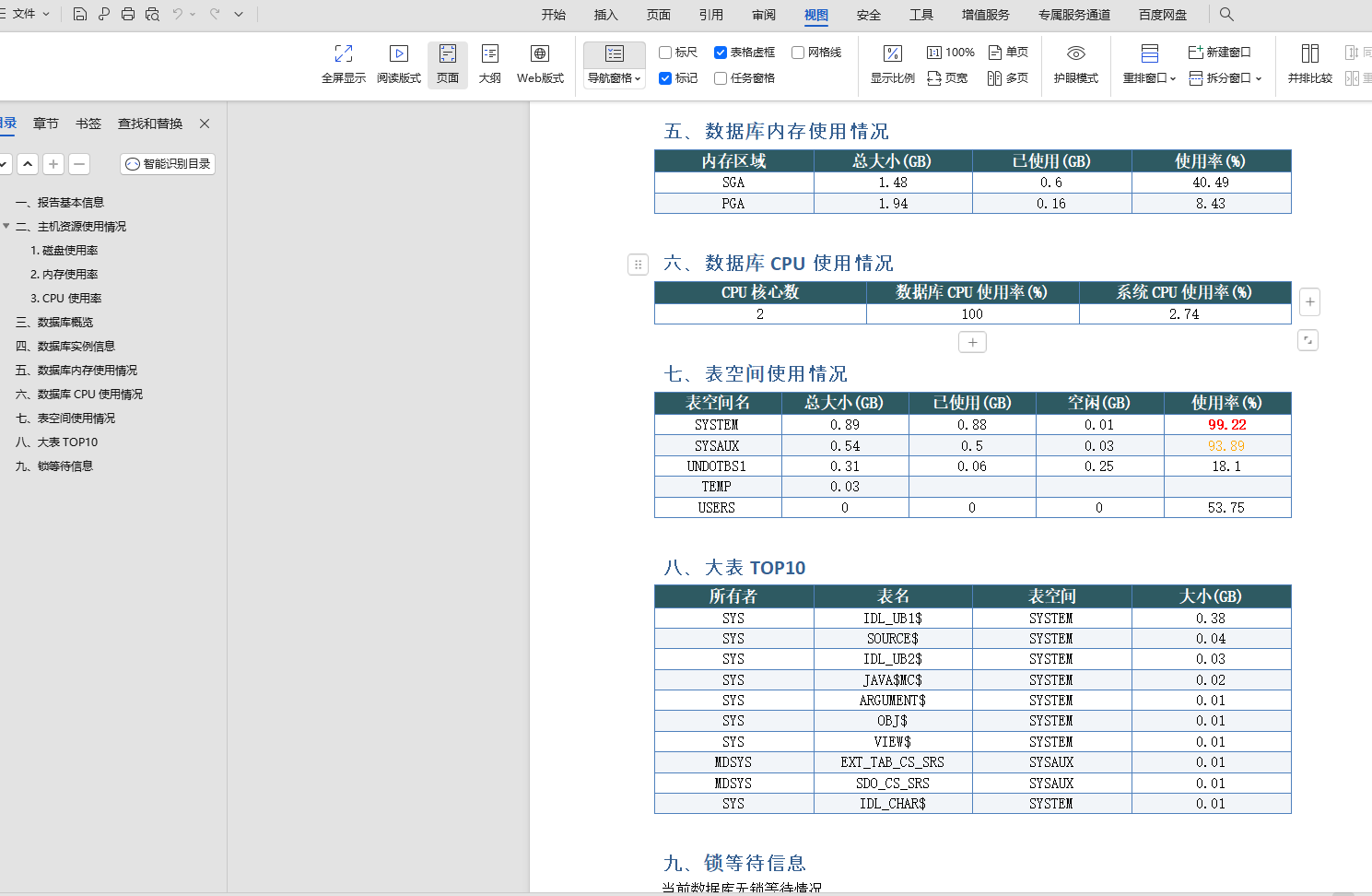Open the 导航窗格 dropdown arrow
This screenshot has width=1372, height=896.
tap(638, 79)
